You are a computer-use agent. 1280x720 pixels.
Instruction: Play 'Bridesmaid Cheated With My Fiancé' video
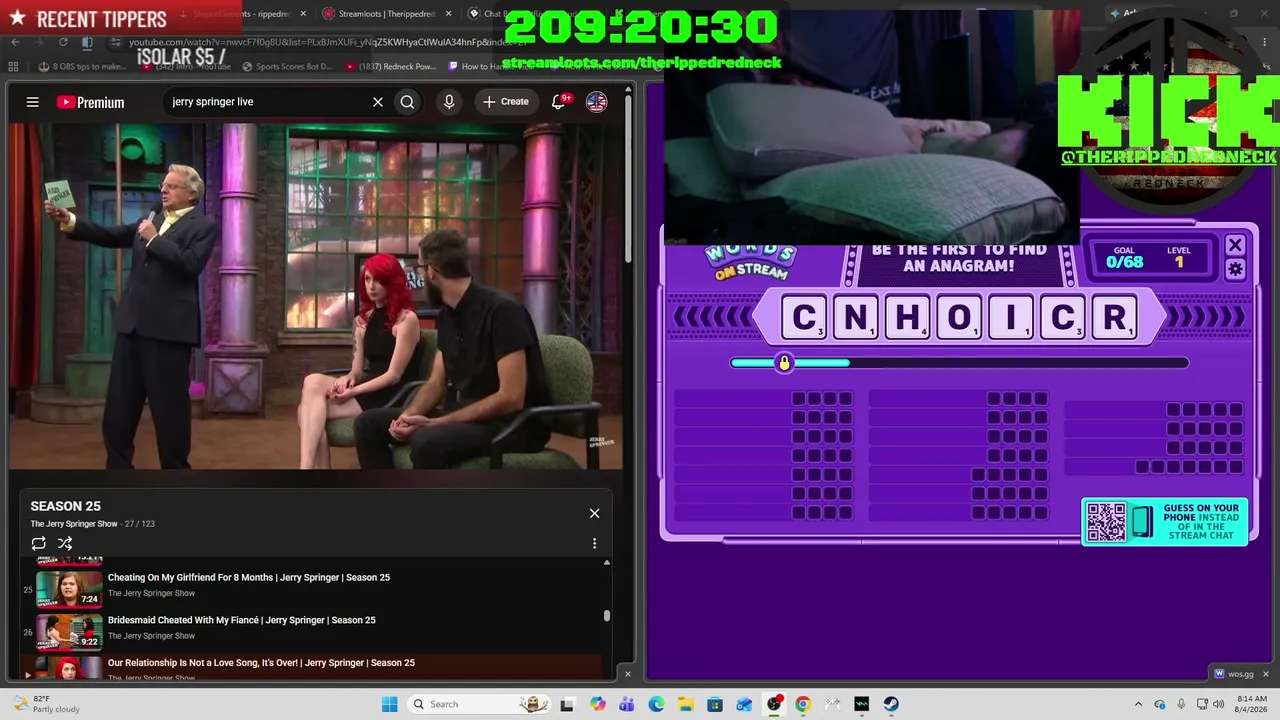(242, 621)
